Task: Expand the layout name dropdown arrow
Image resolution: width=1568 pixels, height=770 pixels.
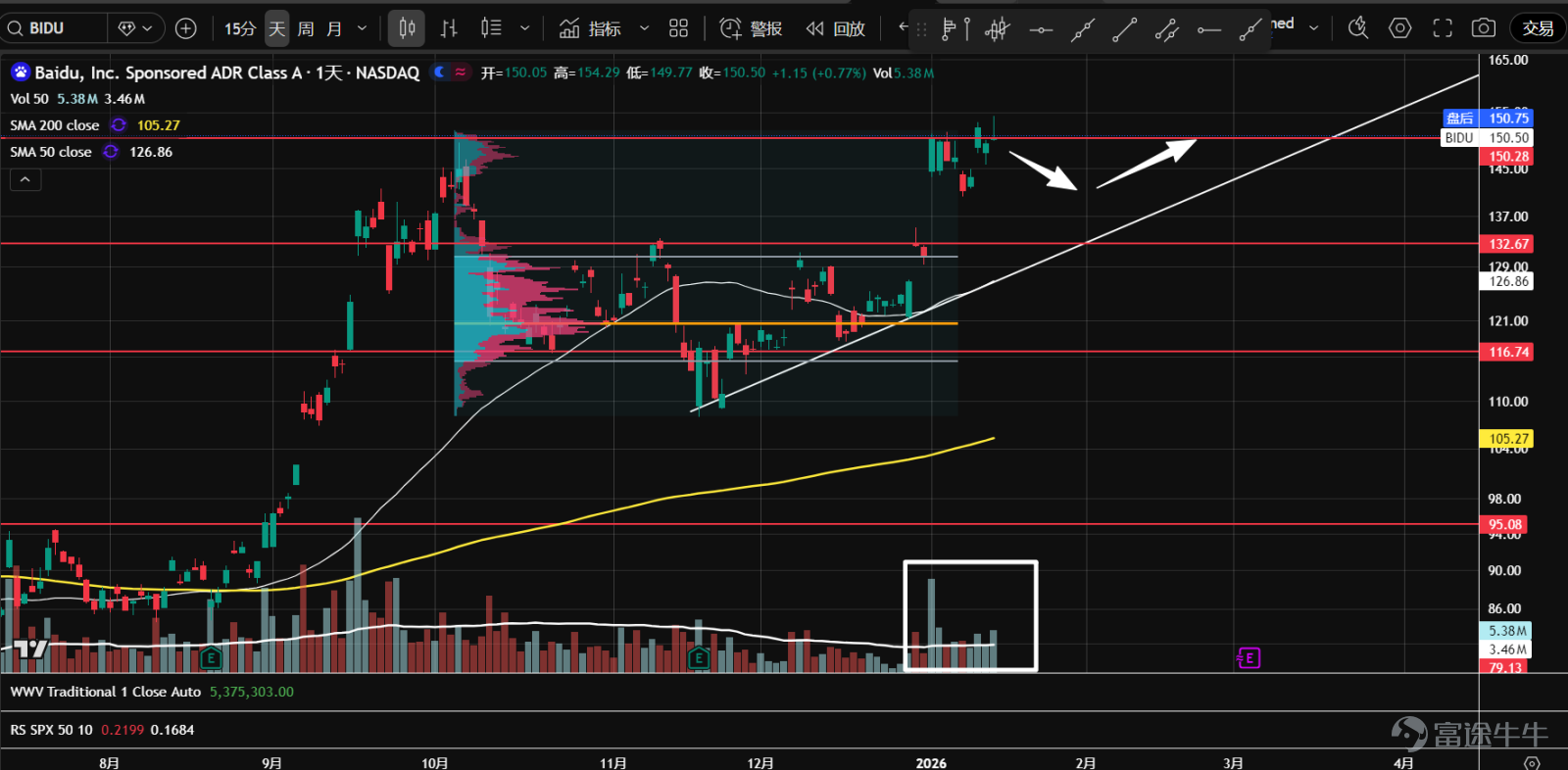Action: point(1314,27)
